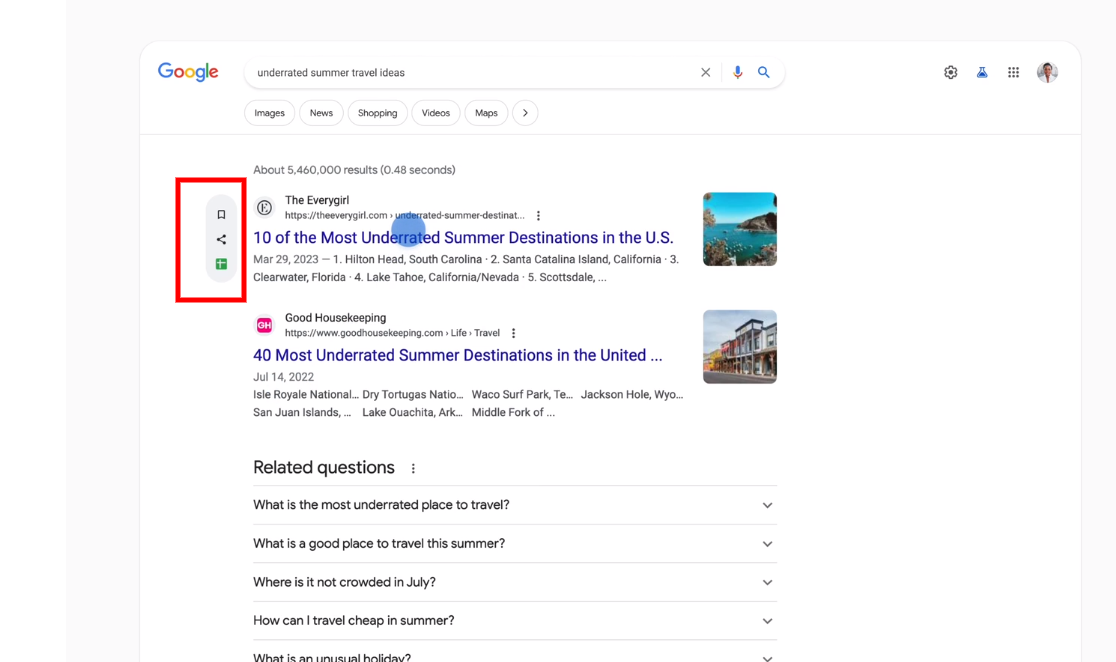The width and height of the screenshot is (1116, 662).
Task: Expand "How can I travel cheap in summer?"
Action: click(x=515, y=621)
